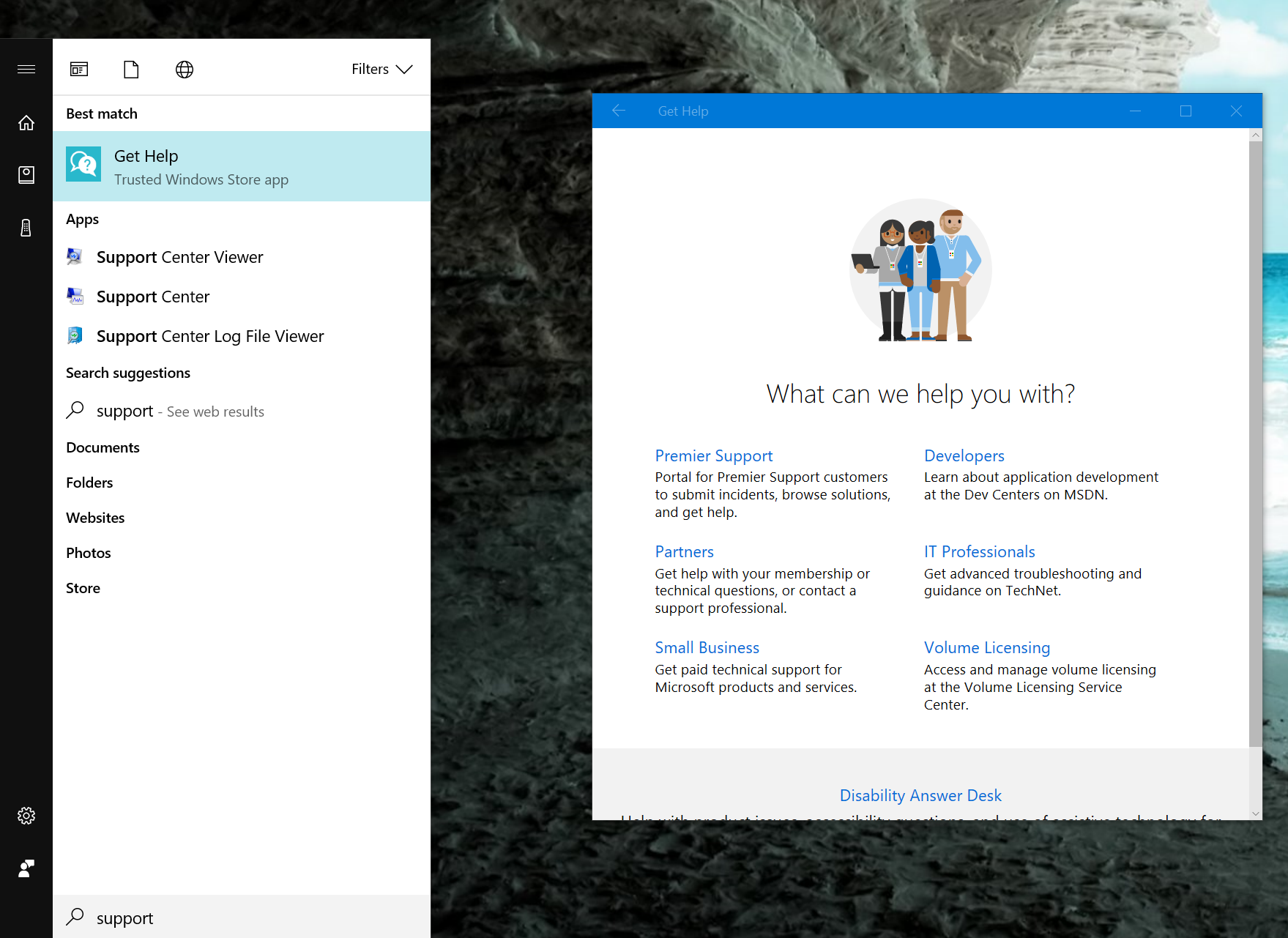Filter results by Apps icon
This screenshot has height=938, width=1288.
[79, 70]
